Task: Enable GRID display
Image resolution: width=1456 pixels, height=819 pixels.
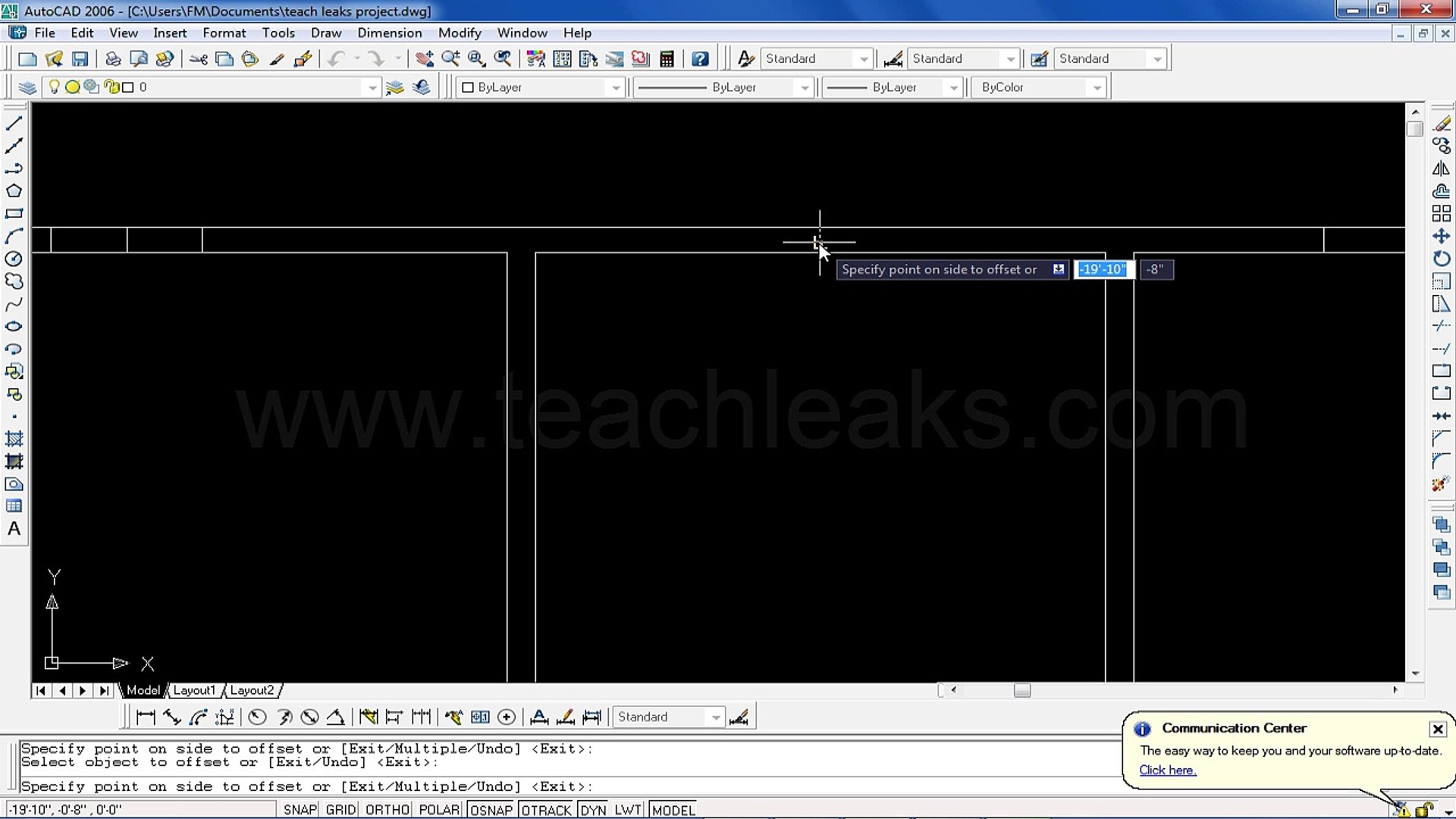Action: click(340, 809)
